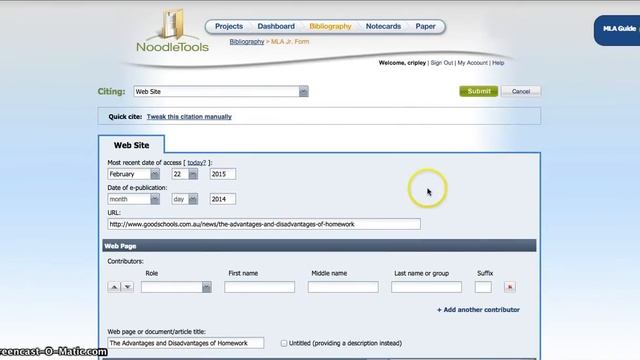Click the NoodleTools logo
Image resolution: width=640 pixels, height=360 pixels.
tap(172, 31)
